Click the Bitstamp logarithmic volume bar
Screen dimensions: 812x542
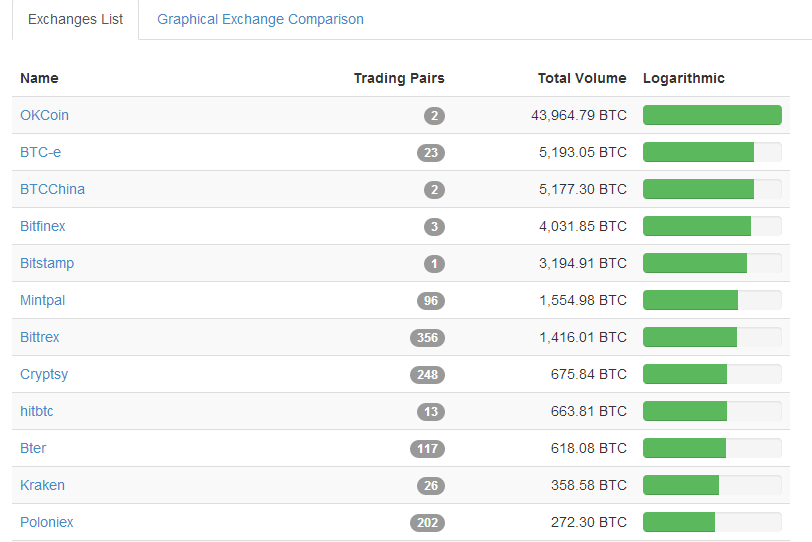(712, 263)
